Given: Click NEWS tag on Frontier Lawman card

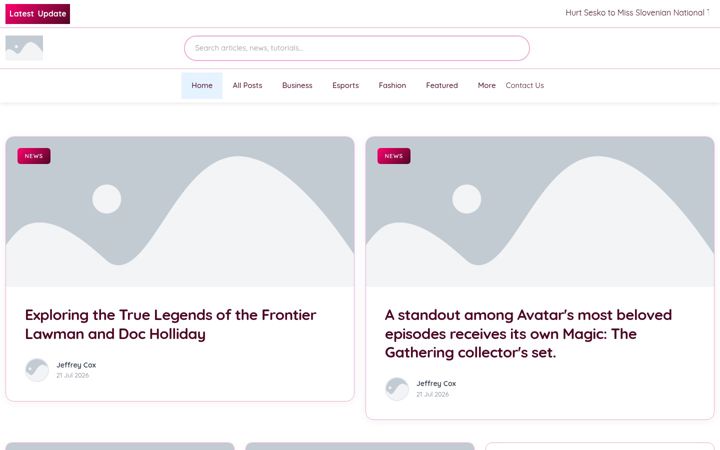Looking at the screenshot, I should [x=34, y=156].
